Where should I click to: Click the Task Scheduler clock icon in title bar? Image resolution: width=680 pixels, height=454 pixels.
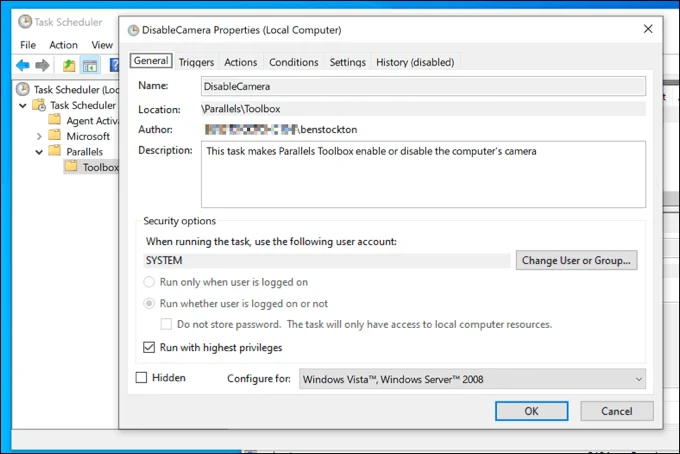[x=25, y=22]
